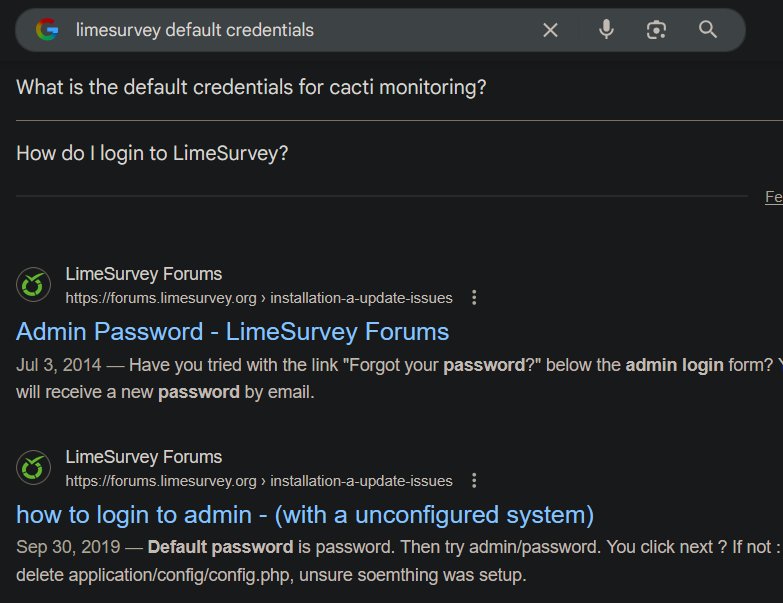Click 'LimeSurvey Forums' site name of second result

click(144, 457)
